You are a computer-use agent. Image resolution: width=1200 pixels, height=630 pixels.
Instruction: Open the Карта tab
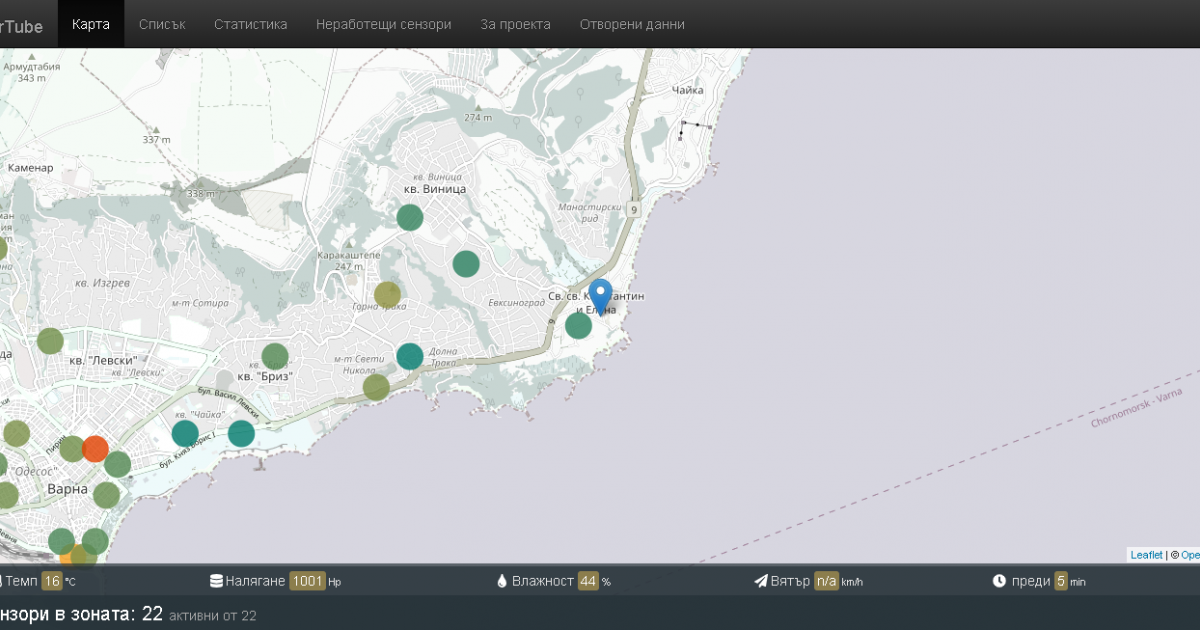[91, 24]
